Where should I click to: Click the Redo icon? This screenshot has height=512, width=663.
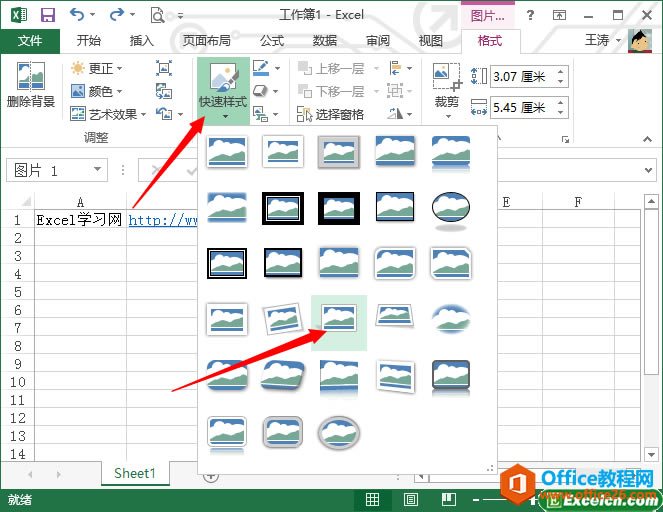coord(116,14)
